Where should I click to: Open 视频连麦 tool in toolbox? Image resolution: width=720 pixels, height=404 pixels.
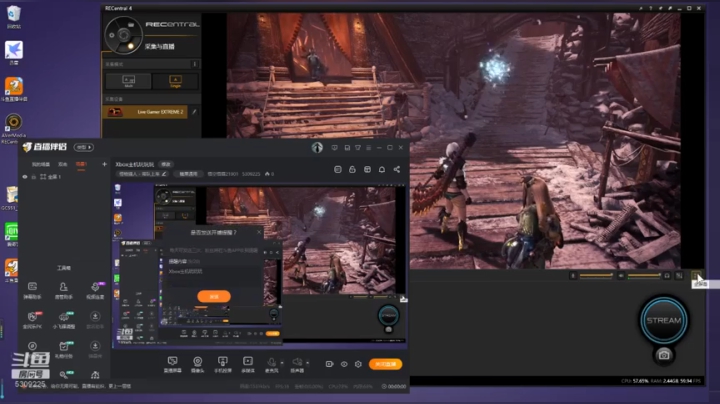tap(95, 291)
